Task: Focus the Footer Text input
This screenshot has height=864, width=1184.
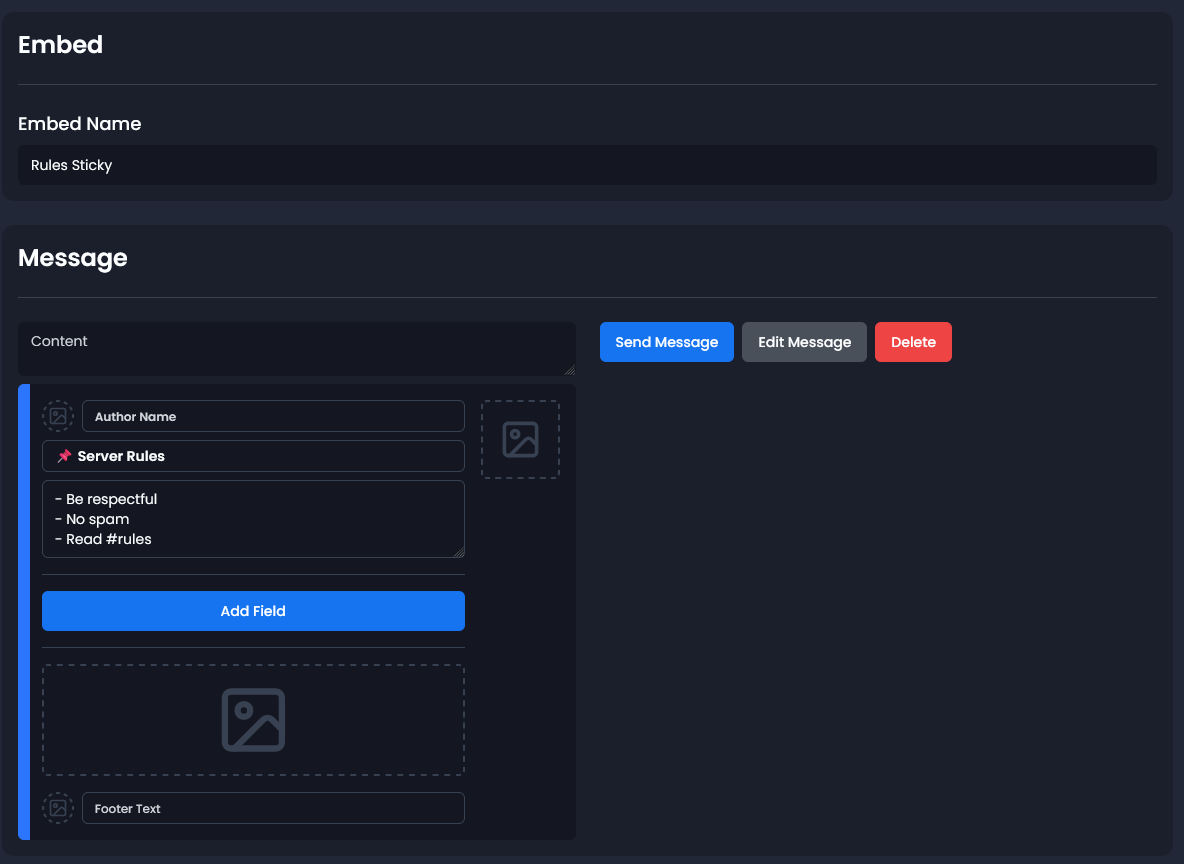Action: 273,808
